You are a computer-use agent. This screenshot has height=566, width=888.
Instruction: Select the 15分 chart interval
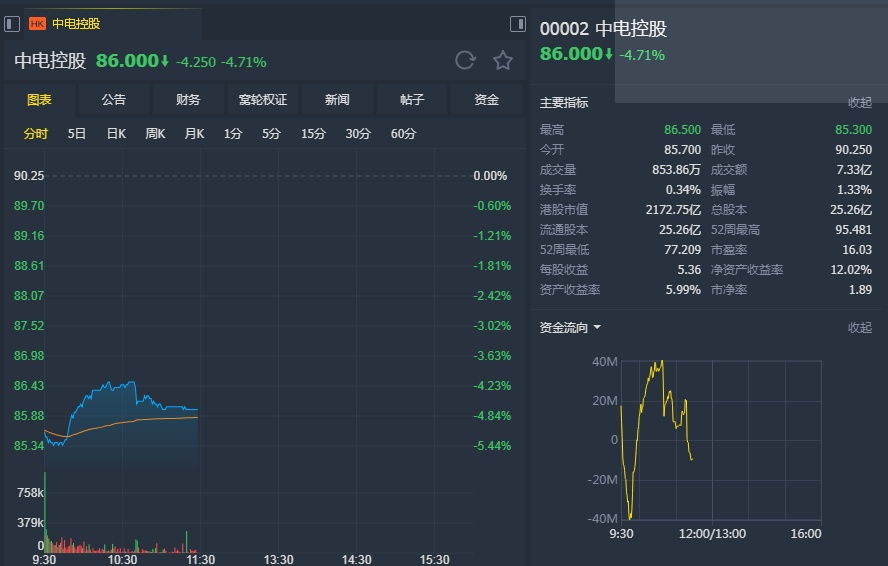[x=313, y=134]
